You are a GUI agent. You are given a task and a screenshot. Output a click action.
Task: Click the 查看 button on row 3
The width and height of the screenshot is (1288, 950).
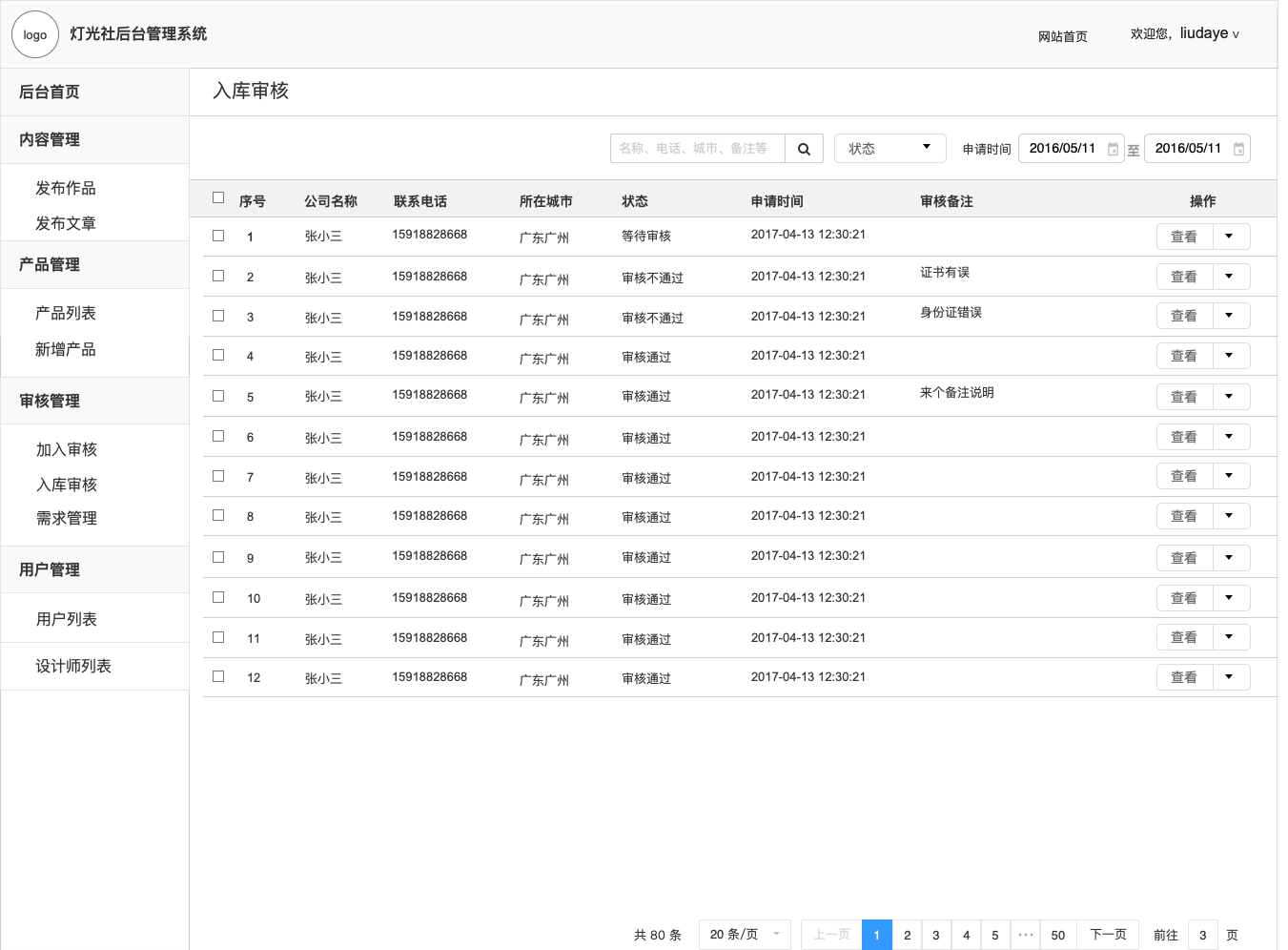tap(1184, 315)
